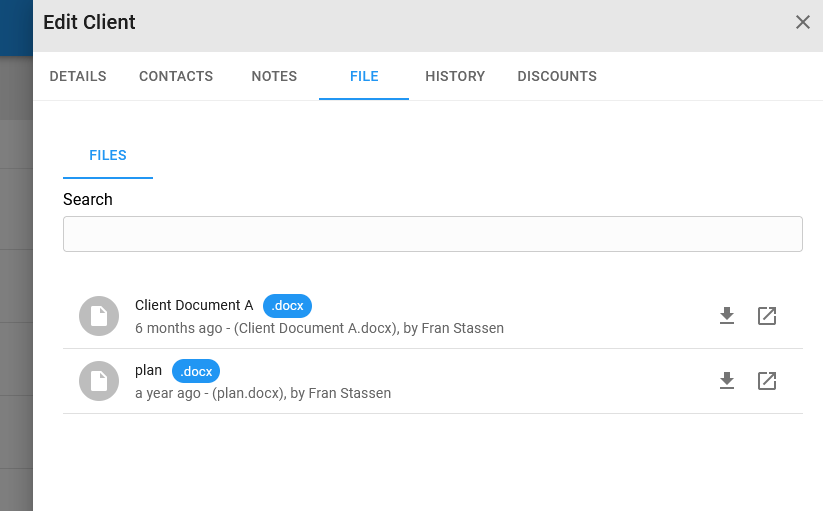
Task: Go to the Notes tab
Action: 274,76
